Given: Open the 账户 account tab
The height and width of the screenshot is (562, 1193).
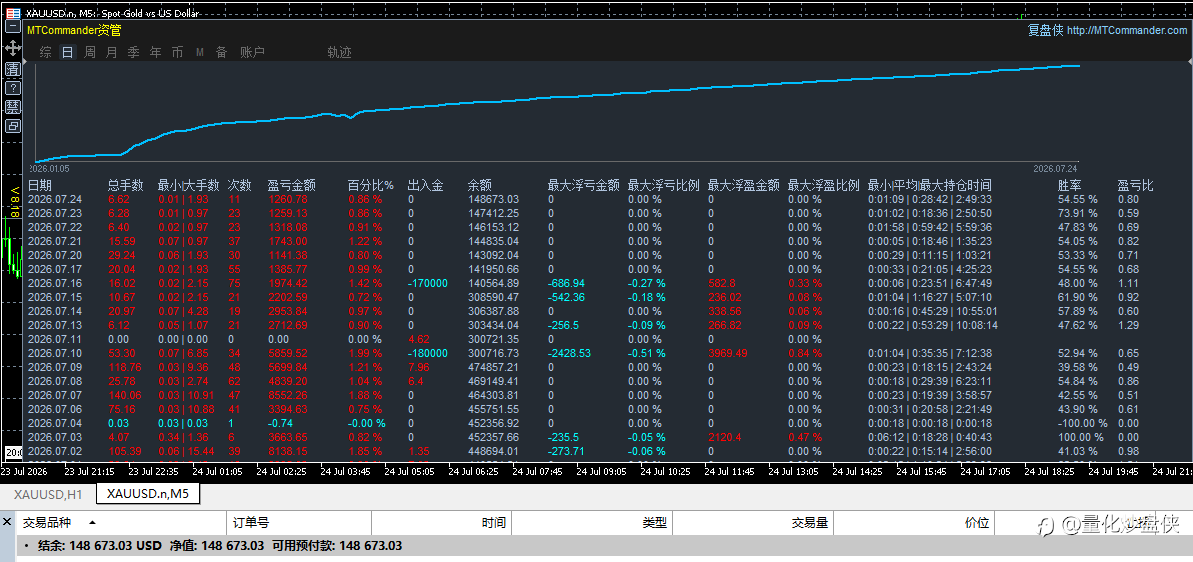Looking at the screenshot, I should 253,52.
